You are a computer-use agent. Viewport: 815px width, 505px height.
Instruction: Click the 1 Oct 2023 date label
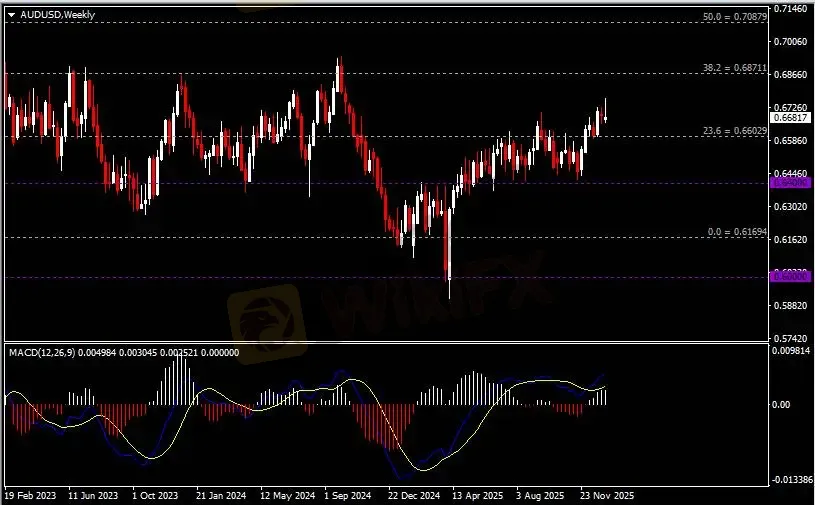pos(155,495)
